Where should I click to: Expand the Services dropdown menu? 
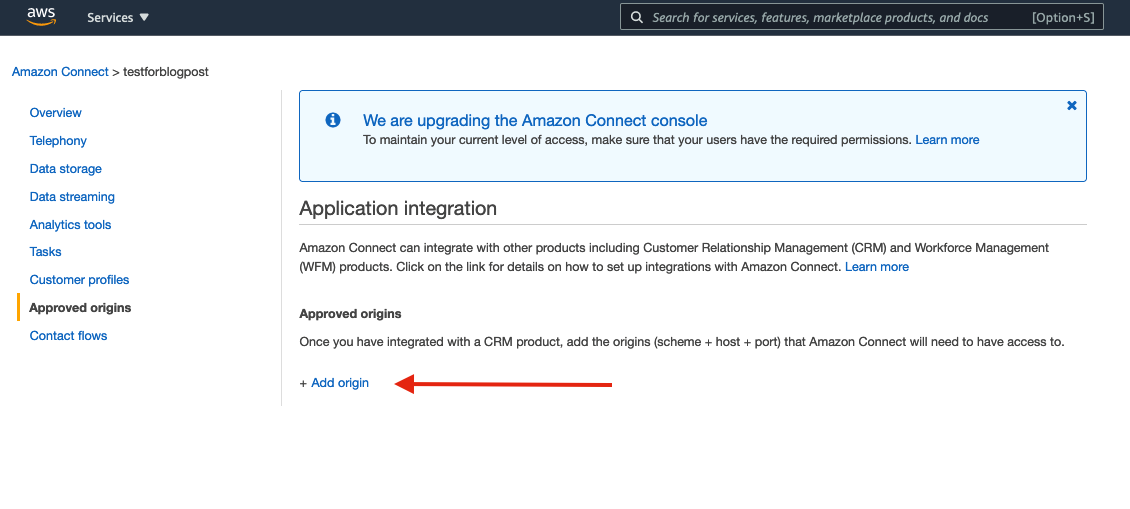click(x=118, y=17)
